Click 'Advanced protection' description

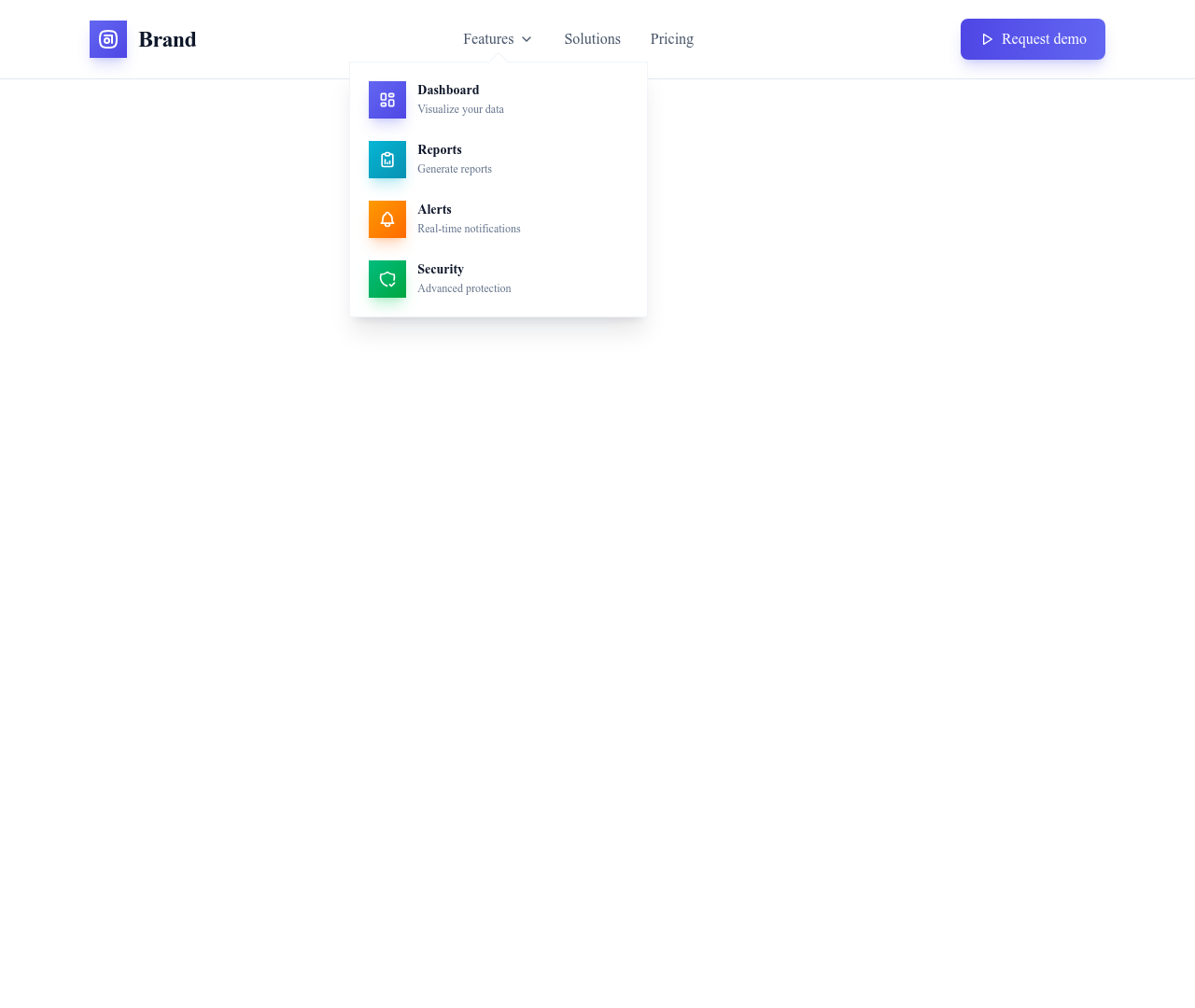point(464,288)
